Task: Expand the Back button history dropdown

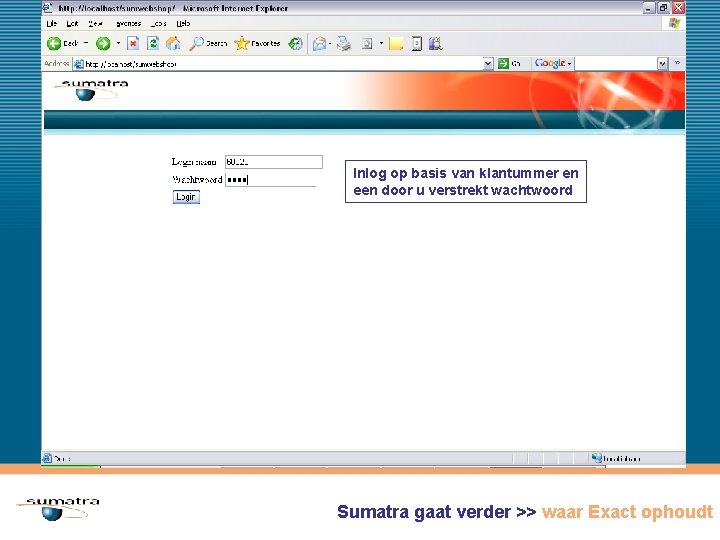Action: coord(86,43)
